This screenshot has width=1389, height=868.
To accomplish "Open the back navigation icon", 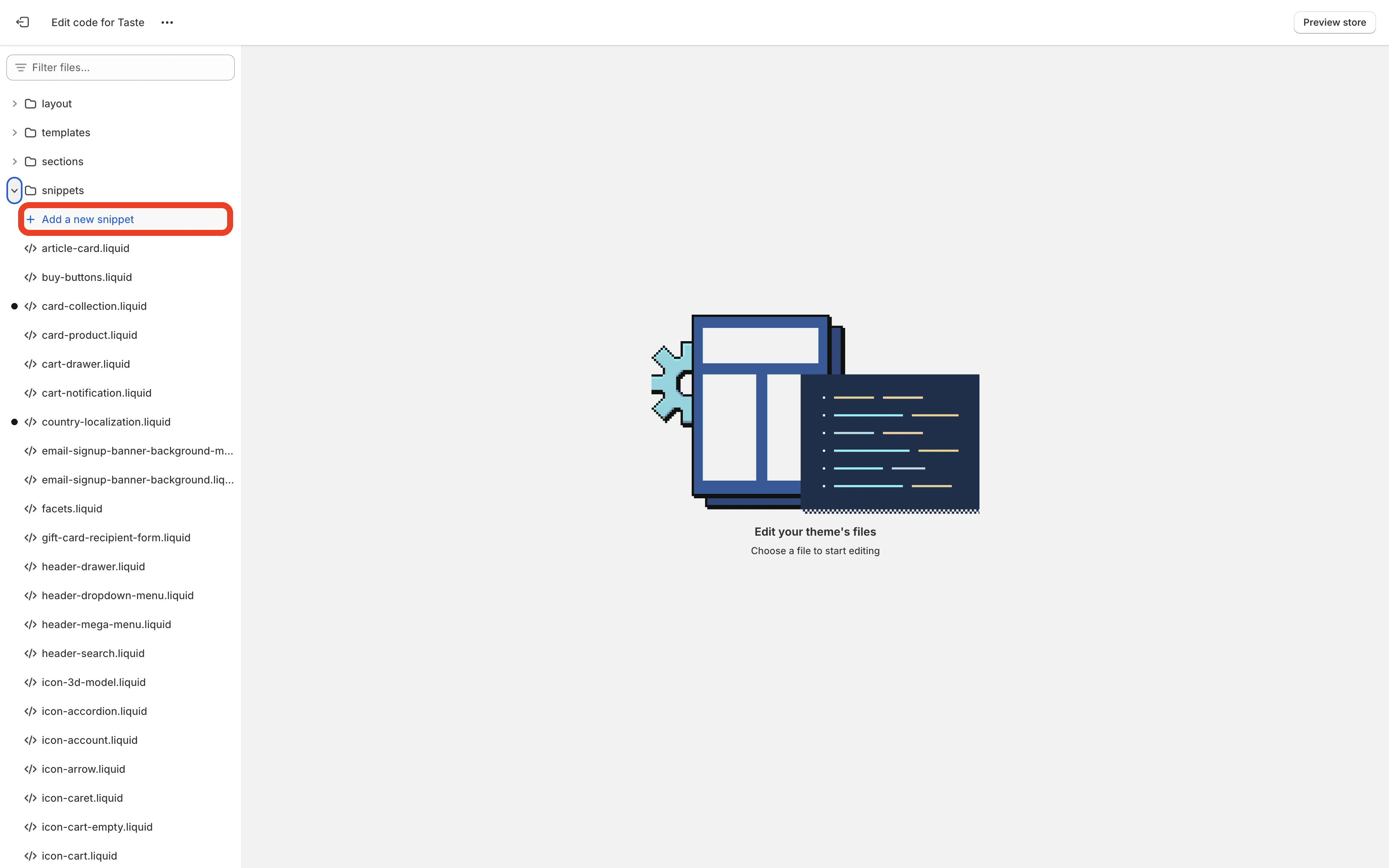I will point(22,22).
